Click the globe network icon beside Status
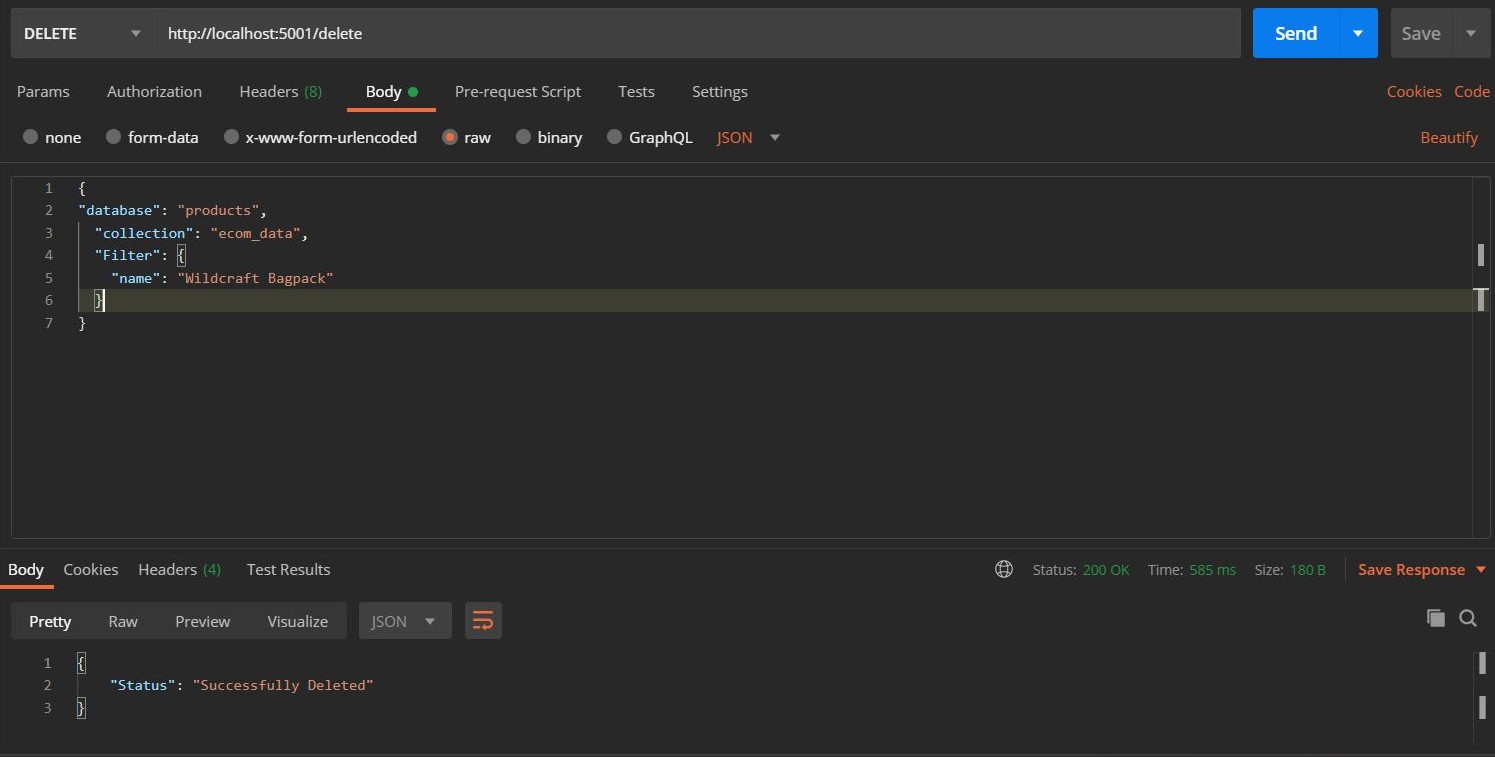Screen dimensions: 1495x757 [1004, 569]
